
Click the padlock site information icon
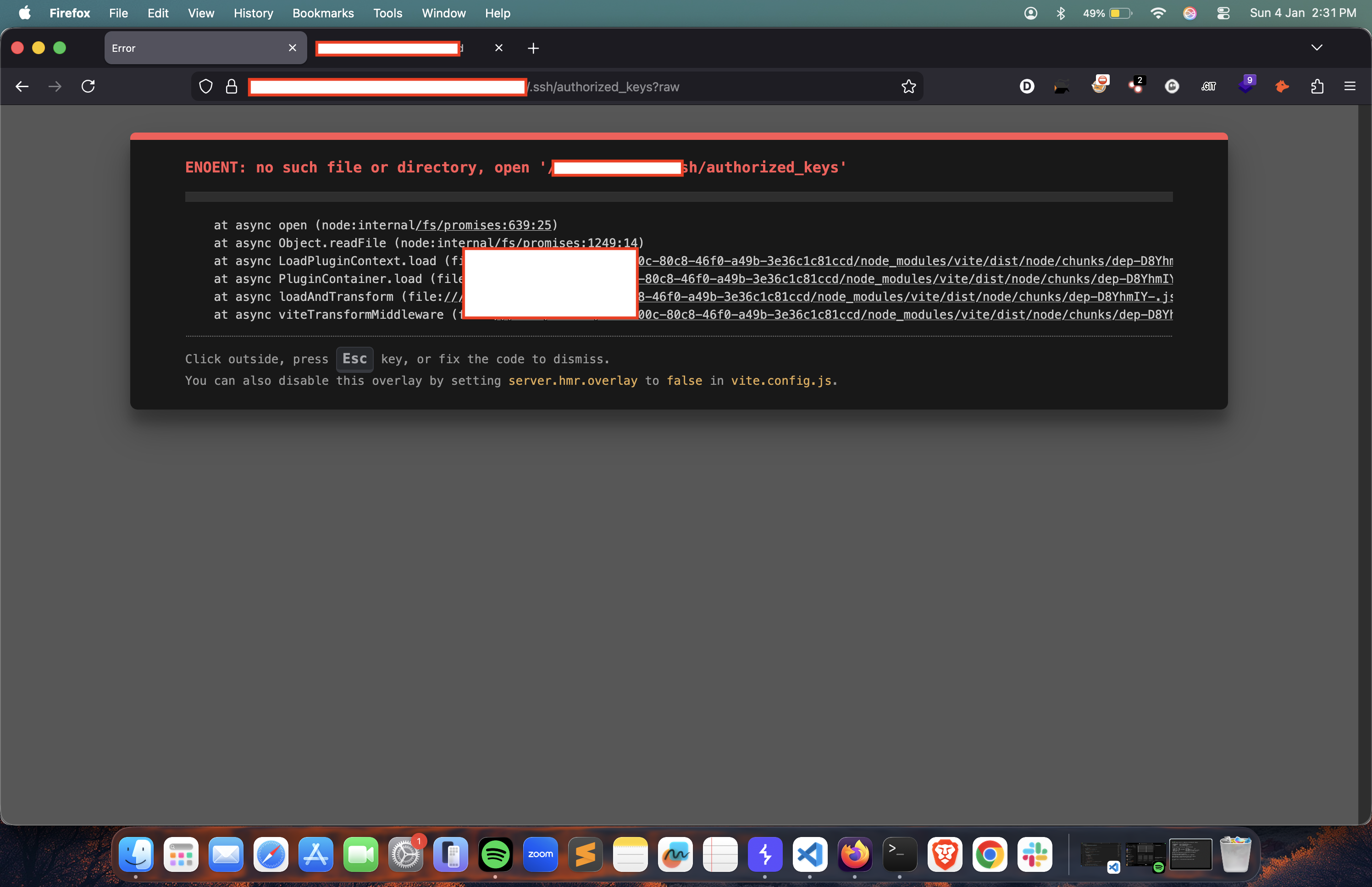[x=232, y=86]
